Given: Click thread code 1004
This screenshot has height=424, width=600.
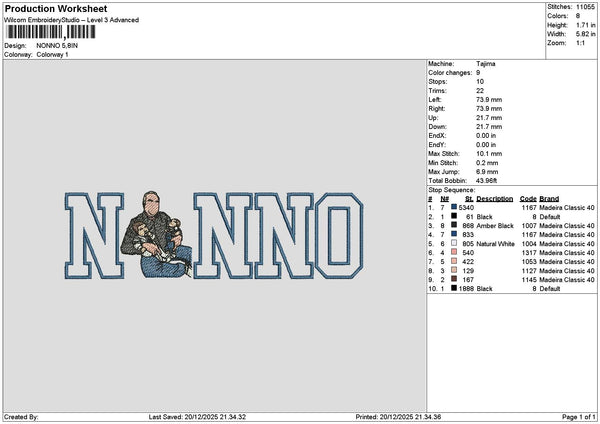Looking at the screenshot, I should pos(529,244).
